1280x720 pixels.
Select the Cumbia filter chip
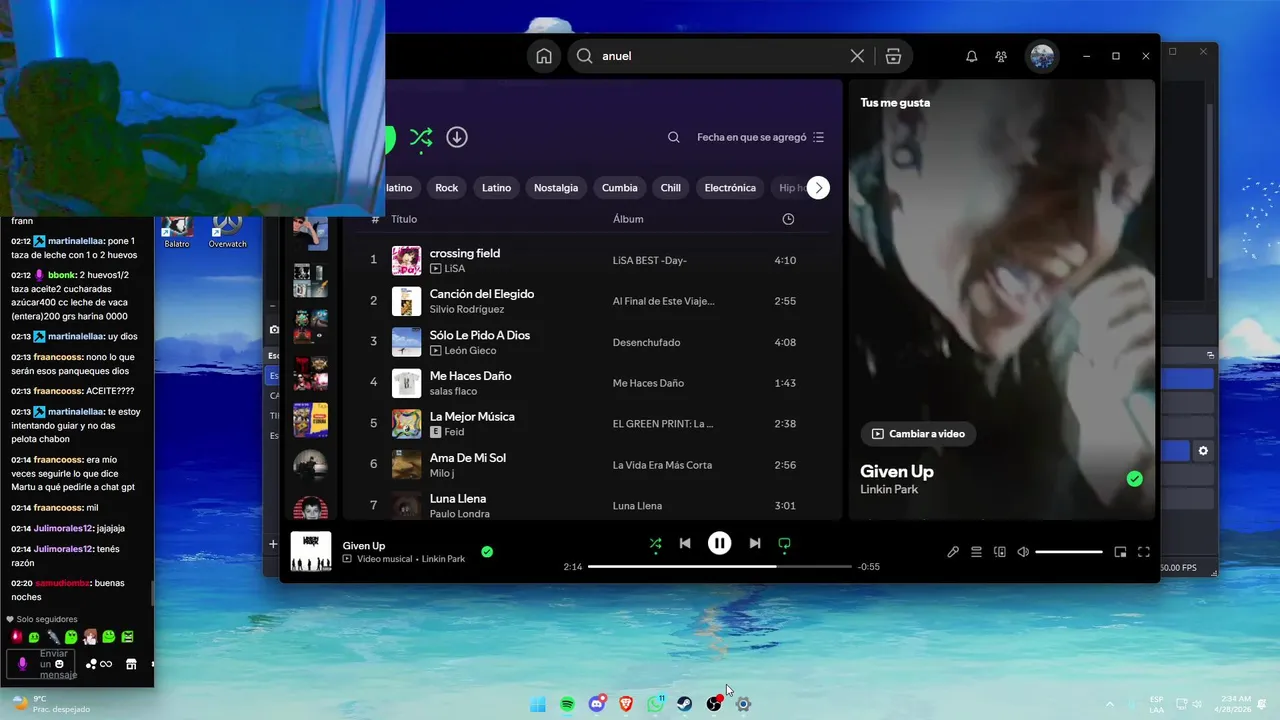click(620, 187)
